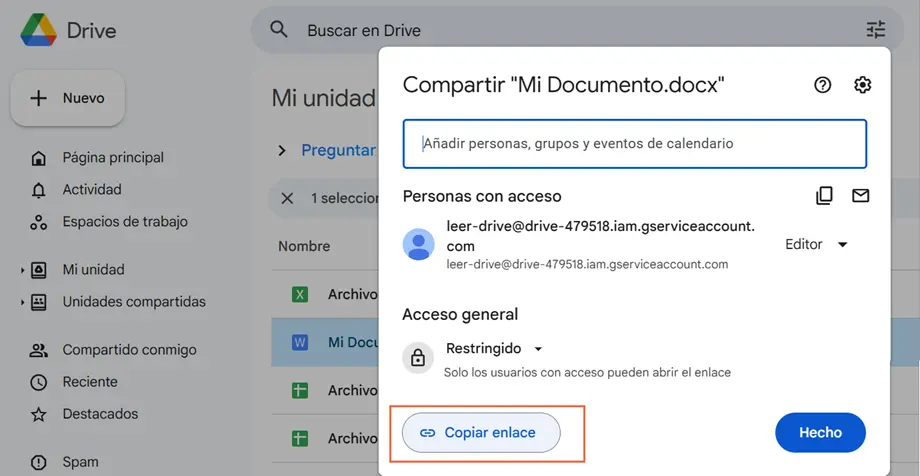Copy emails of people with access

pos(824,195)
